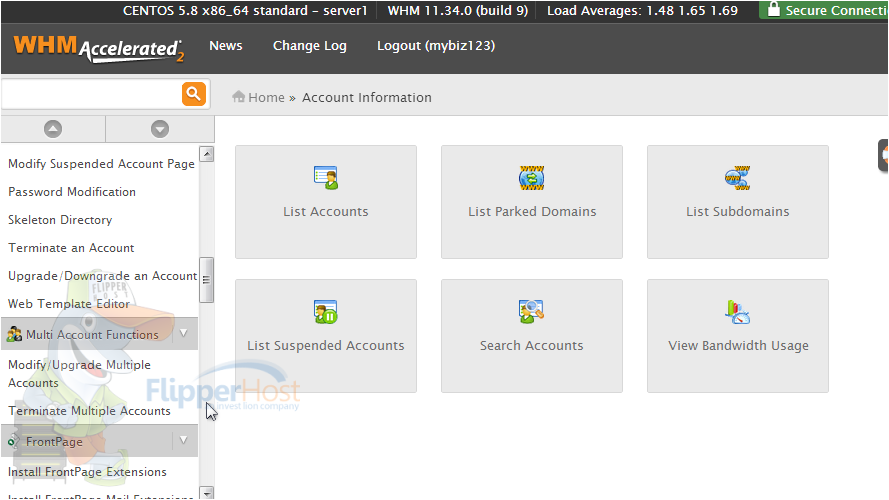
Task: Open the Change Log menu item
Action: 310,46
